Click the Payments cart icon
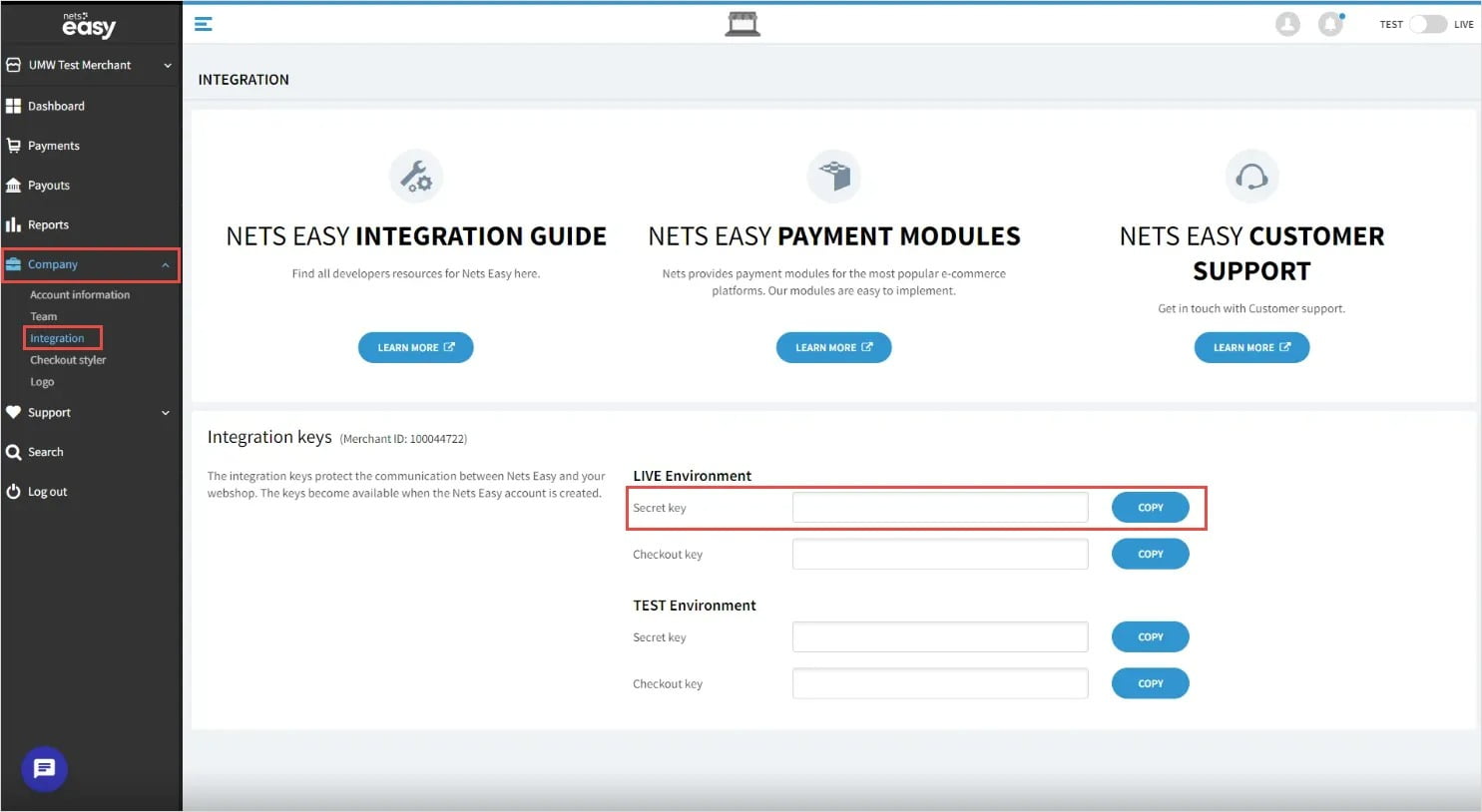This screenshot has width=1482, height=812. pyautogui.click(x=13, y=146)
